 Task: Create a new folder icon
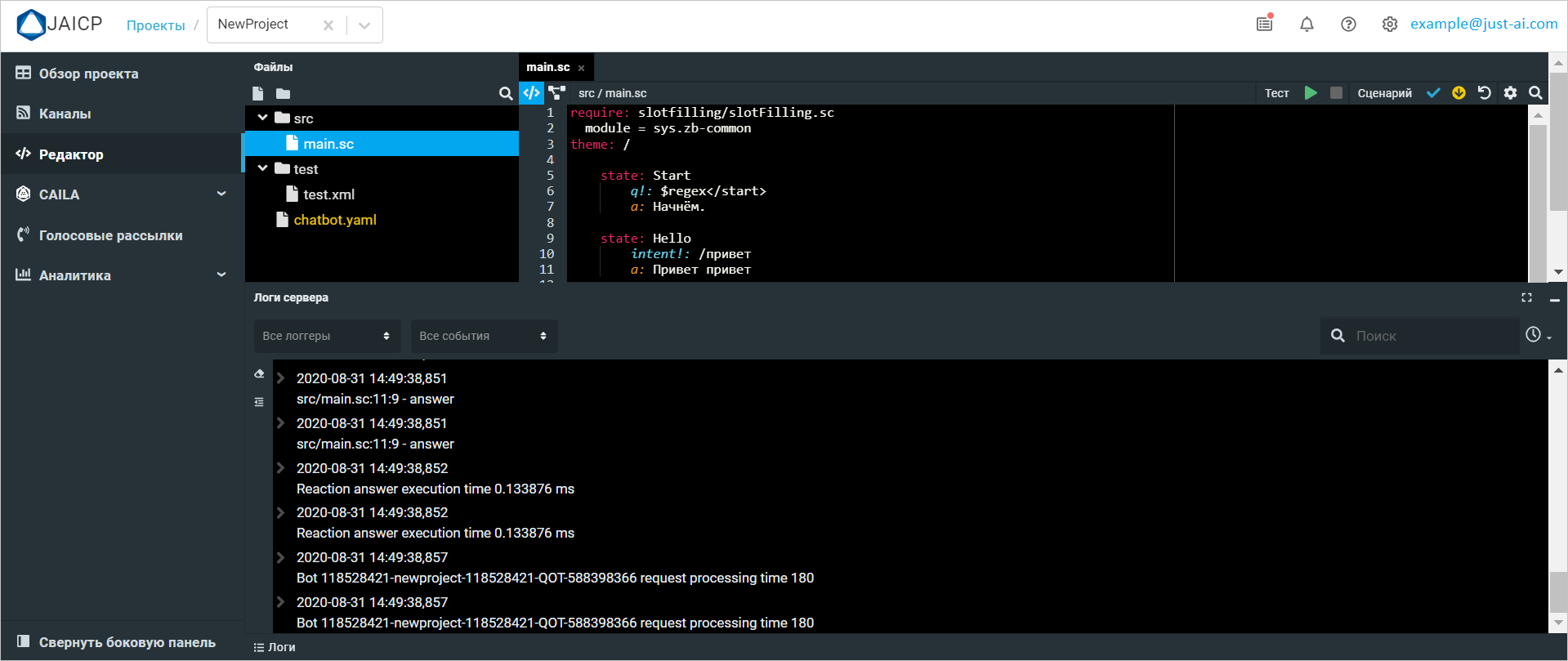click(283, 93)
